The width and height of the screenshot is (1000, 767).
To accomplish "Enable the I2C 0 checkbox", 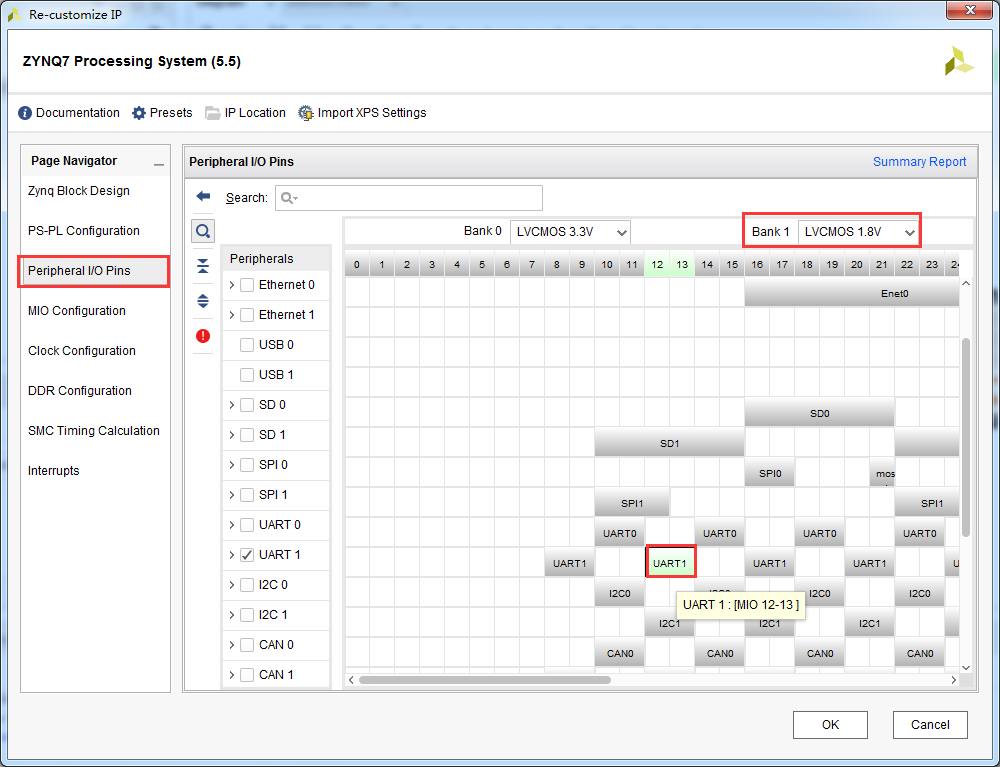I will pos(247,585).
